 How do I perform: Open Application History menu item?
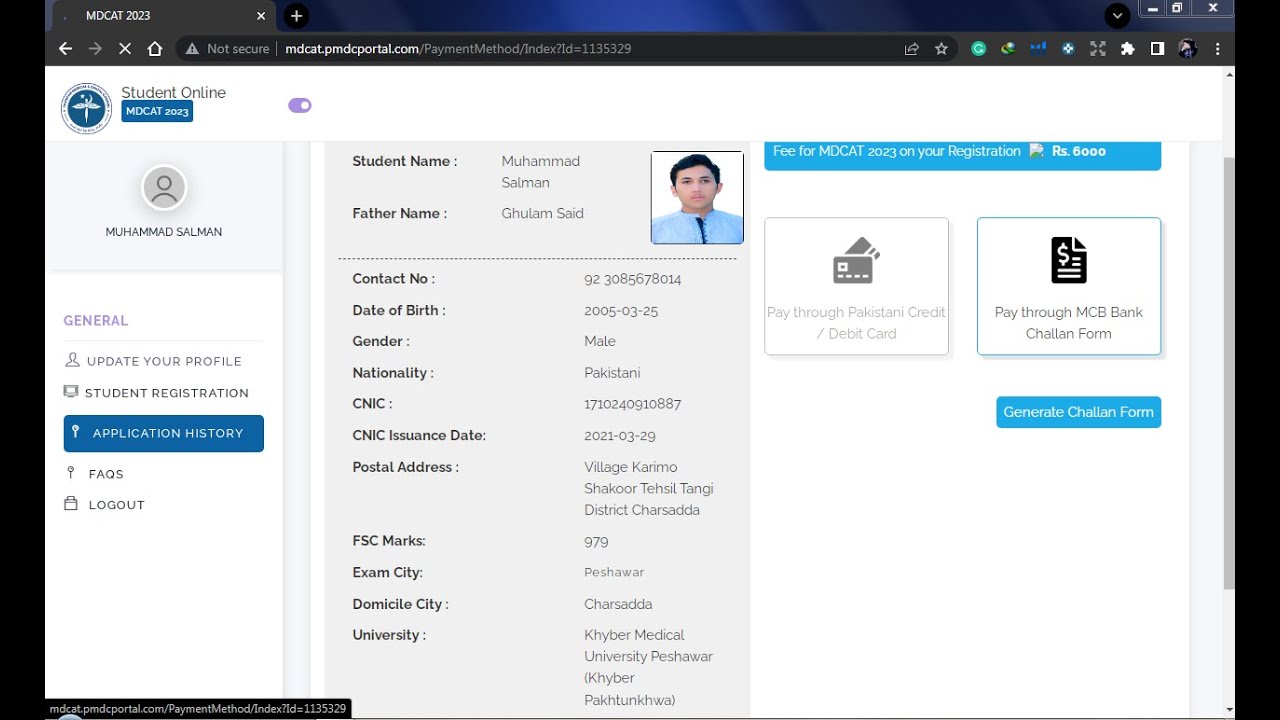(164, 433)
